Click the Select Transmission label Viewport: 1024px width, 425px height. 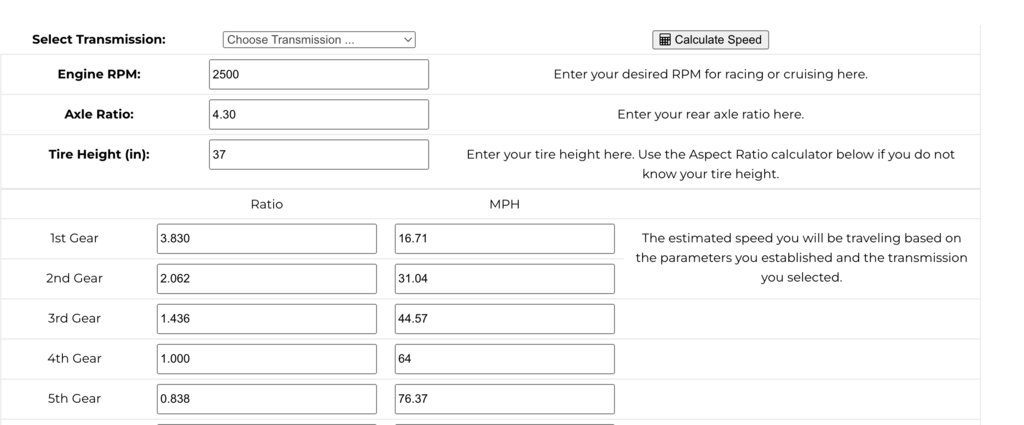tap(99, 39)
